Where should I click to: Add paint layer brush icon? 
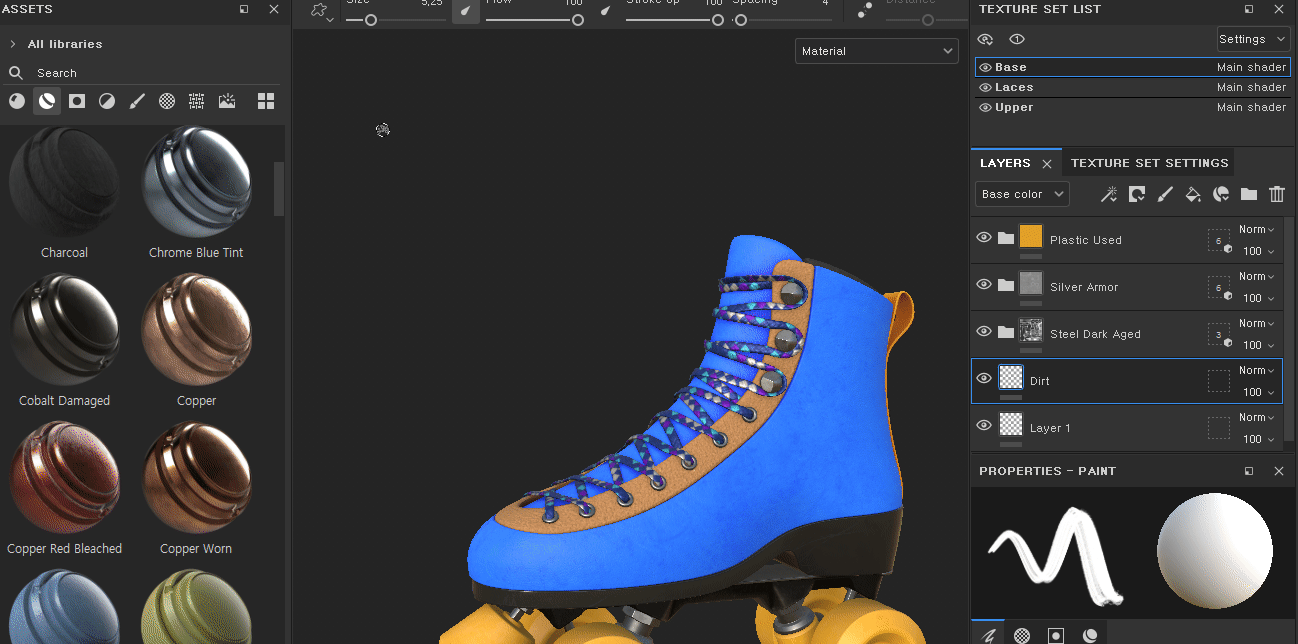pos(1165,194)
